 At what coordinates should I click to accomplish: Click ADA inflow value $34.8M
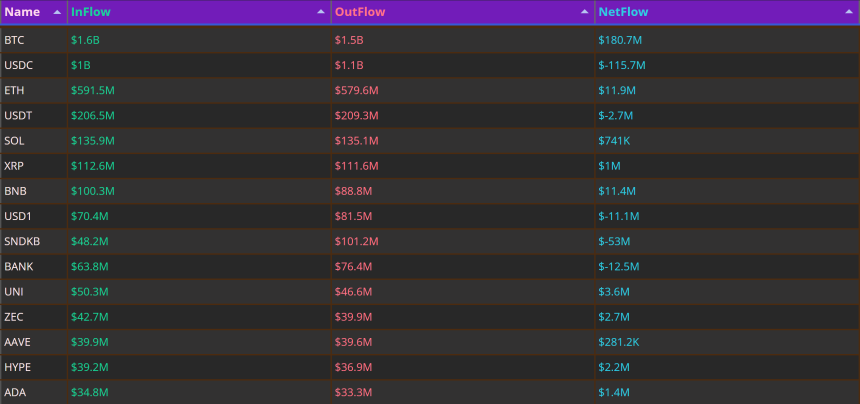90,393
